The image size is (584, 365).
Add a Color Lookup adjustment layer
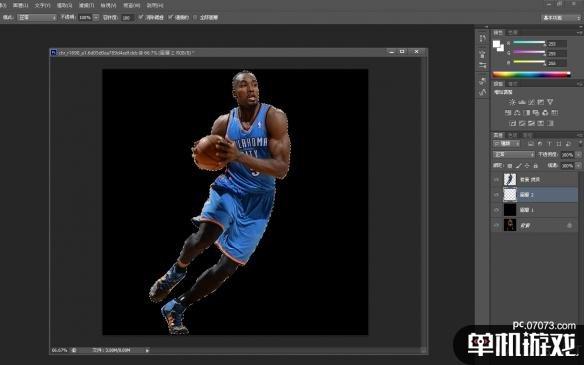[x=555, y=113]
